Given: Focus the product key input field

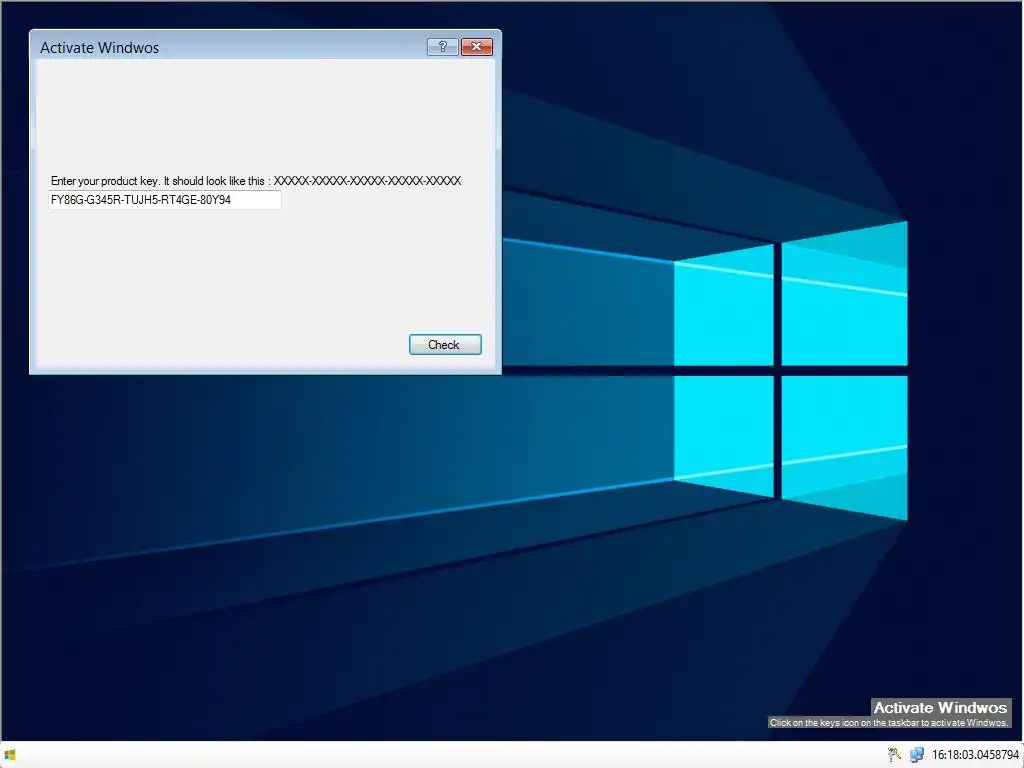Looking at the screenshot, I should pos(165,200).
